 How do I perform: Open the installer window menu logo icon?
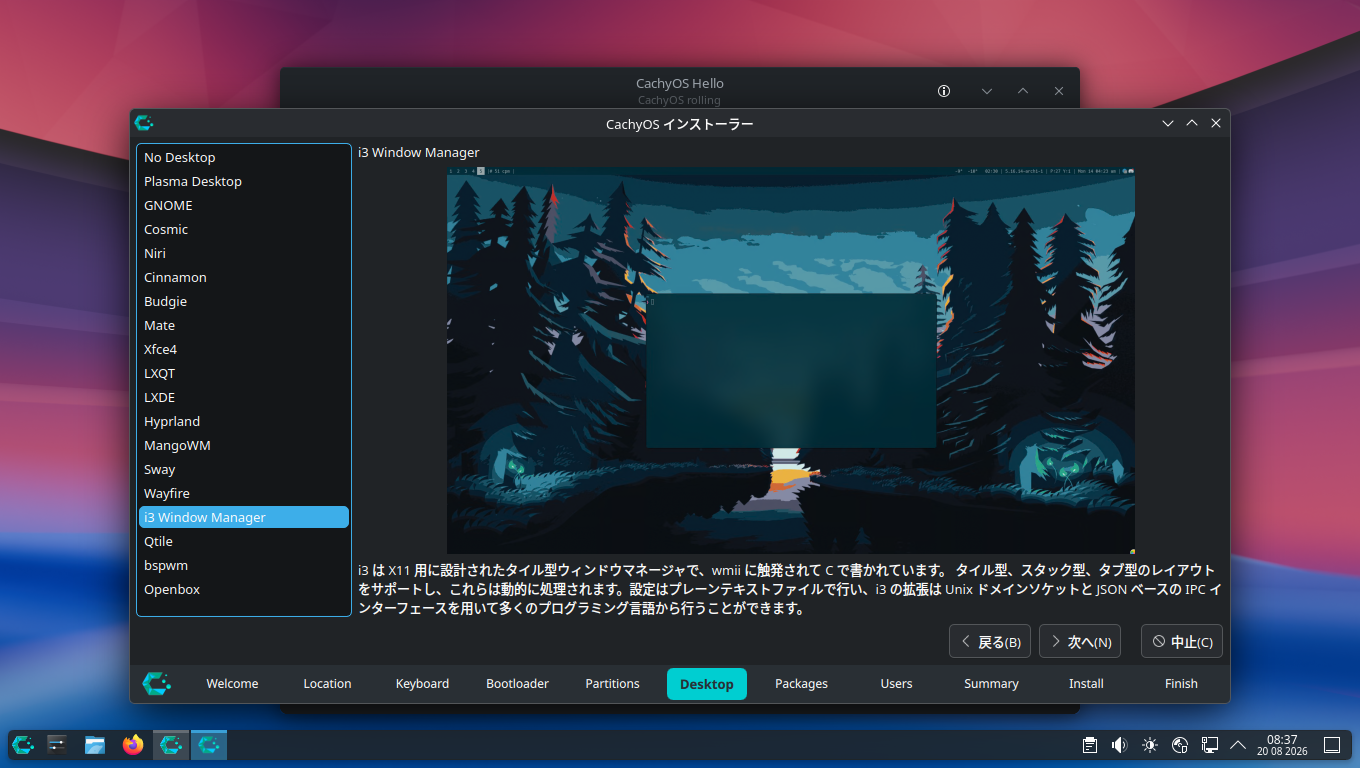pos(144,123)
